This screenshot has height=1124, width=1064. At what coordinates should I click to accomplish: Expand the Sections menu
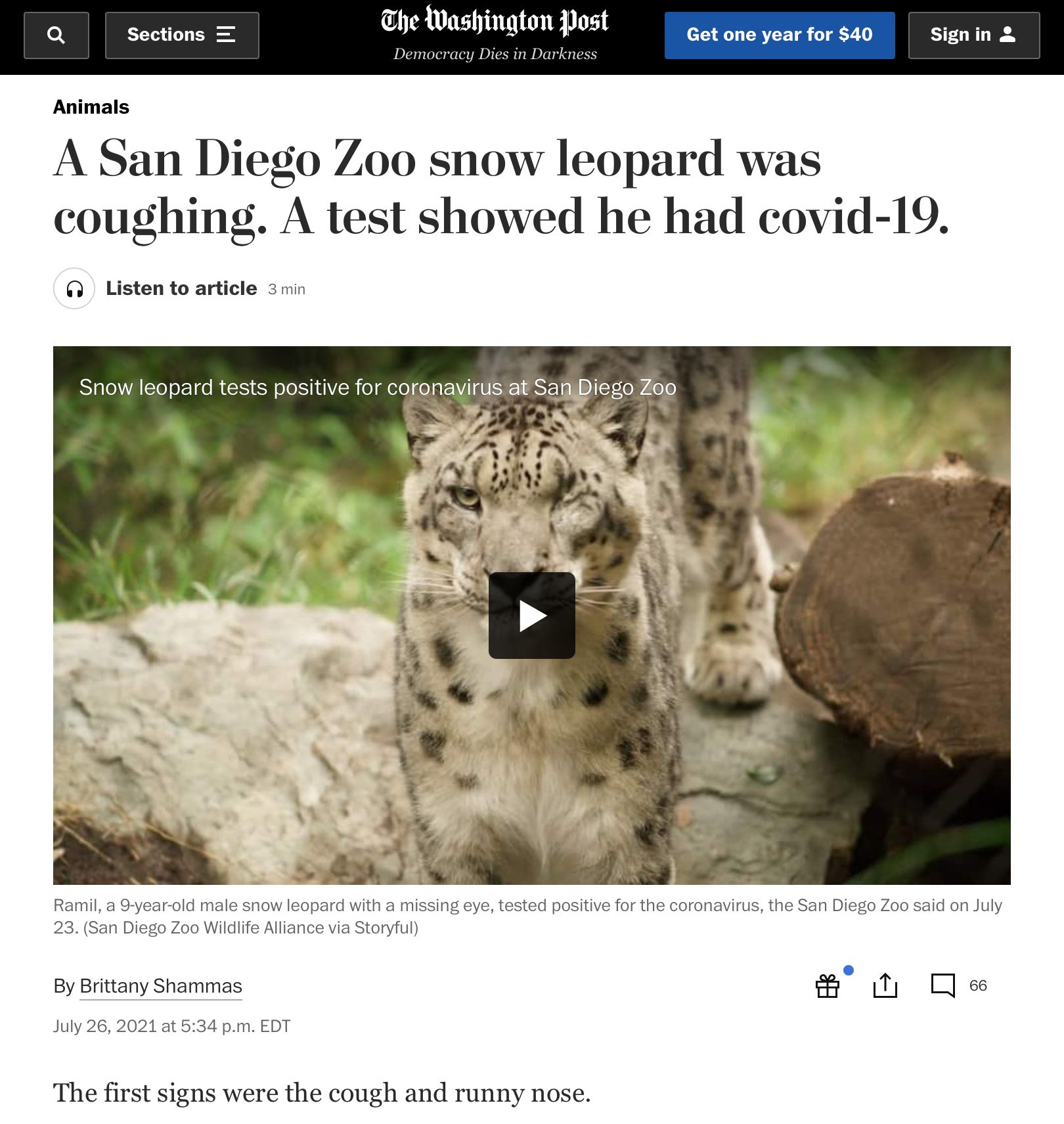182,35
